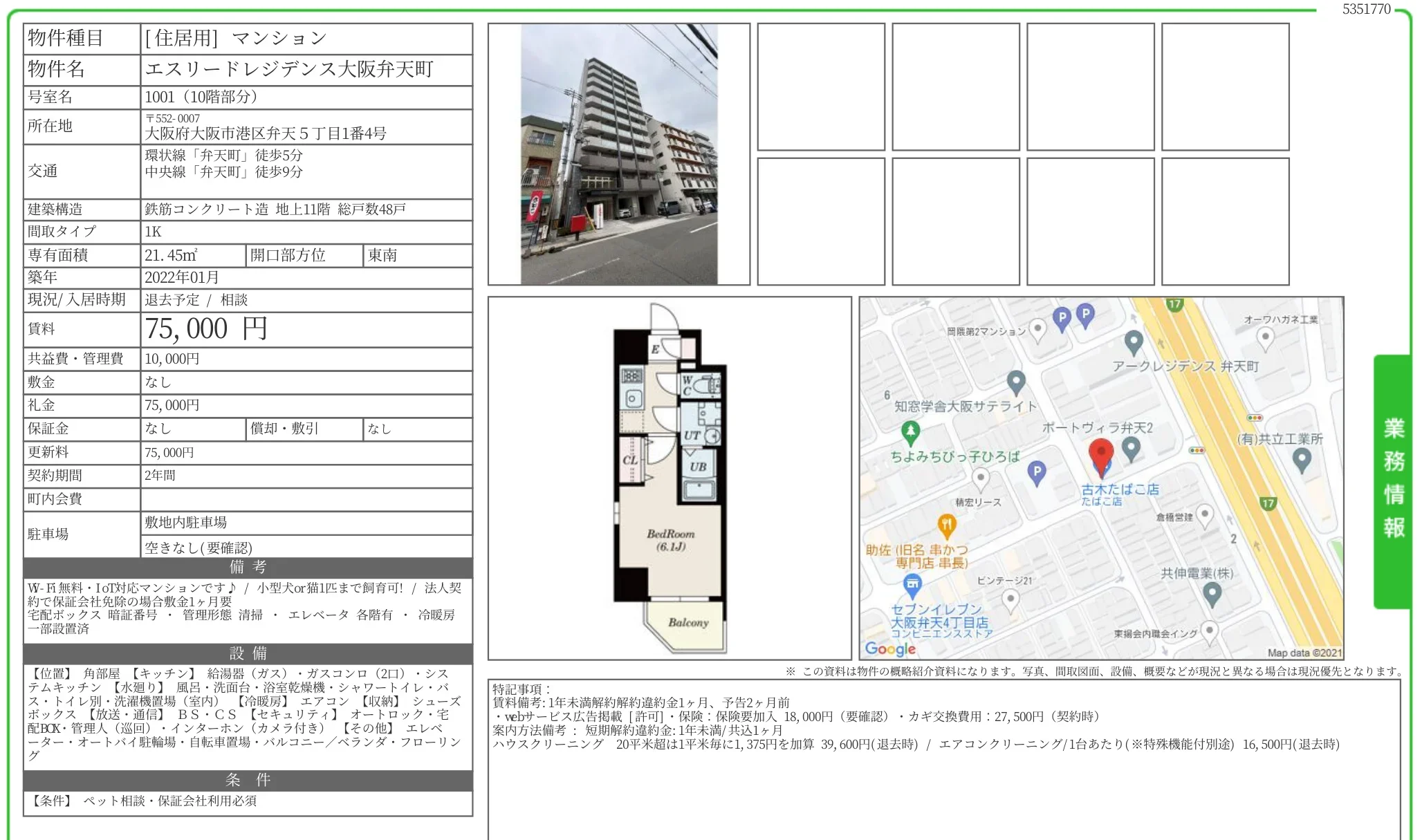Click the ポートヴィラ弁天2 map pin

click(1131, 448)
